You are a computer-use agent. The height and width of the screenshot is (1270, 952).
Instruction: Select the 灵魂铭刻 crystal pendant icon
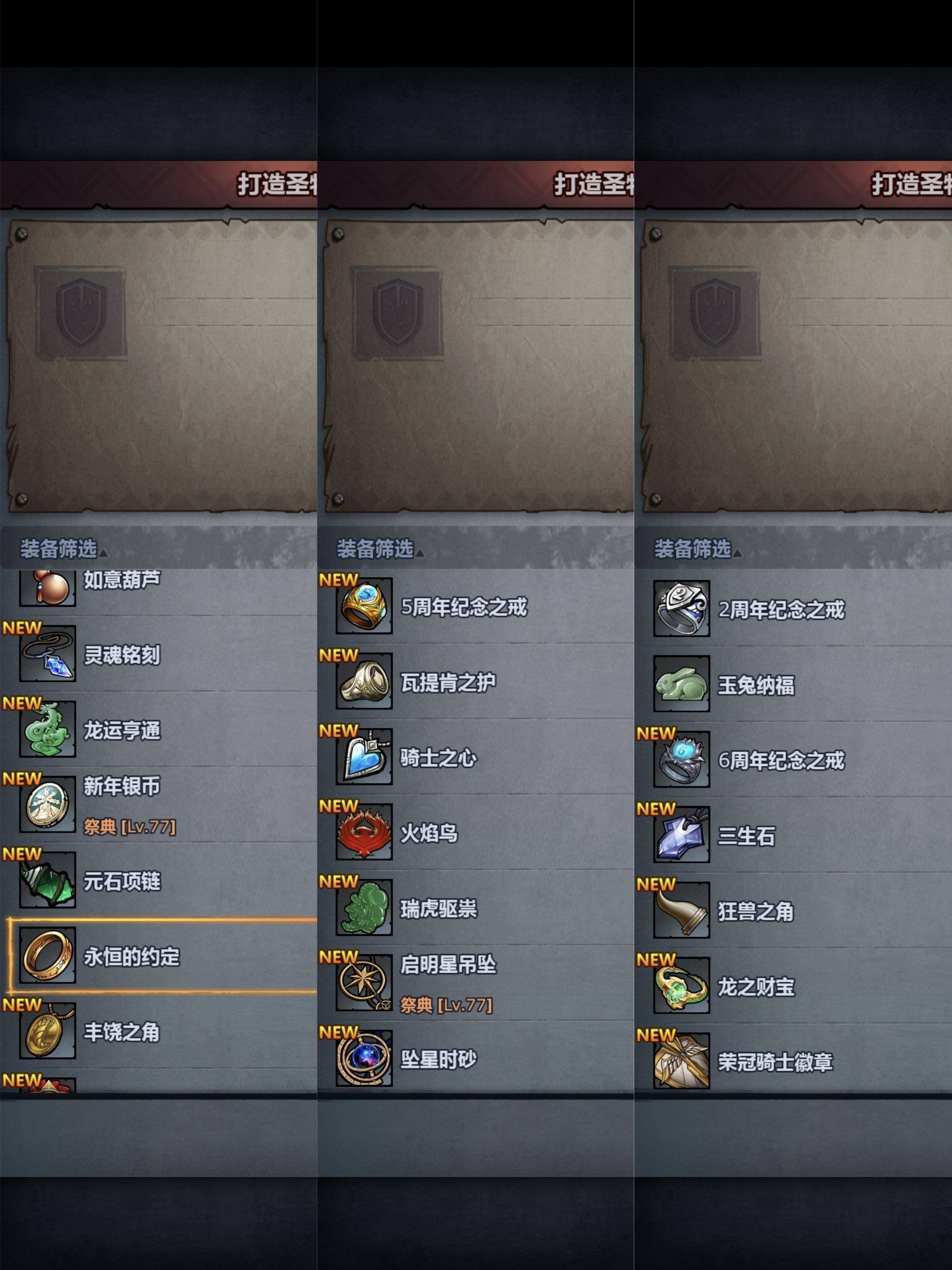point(48,654)
